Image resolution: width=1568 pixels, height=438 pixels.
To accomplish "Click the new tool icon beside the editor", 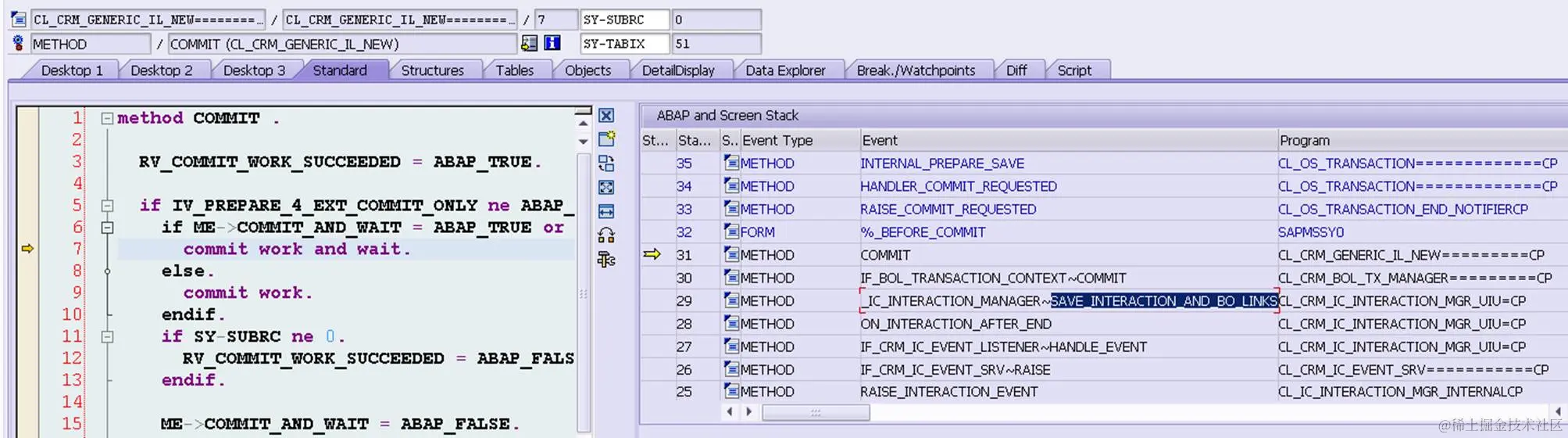I will tap(606, 139).
